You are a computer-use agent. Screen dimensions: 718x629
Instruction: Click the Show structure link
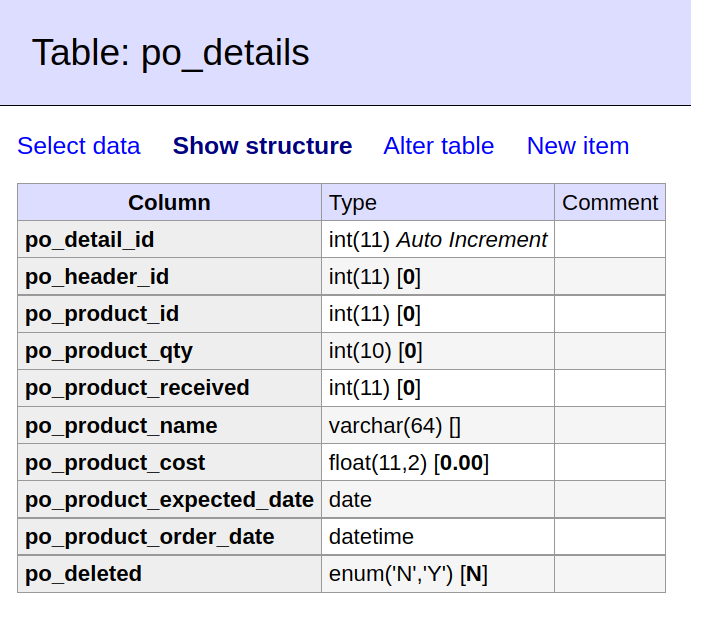262,146
